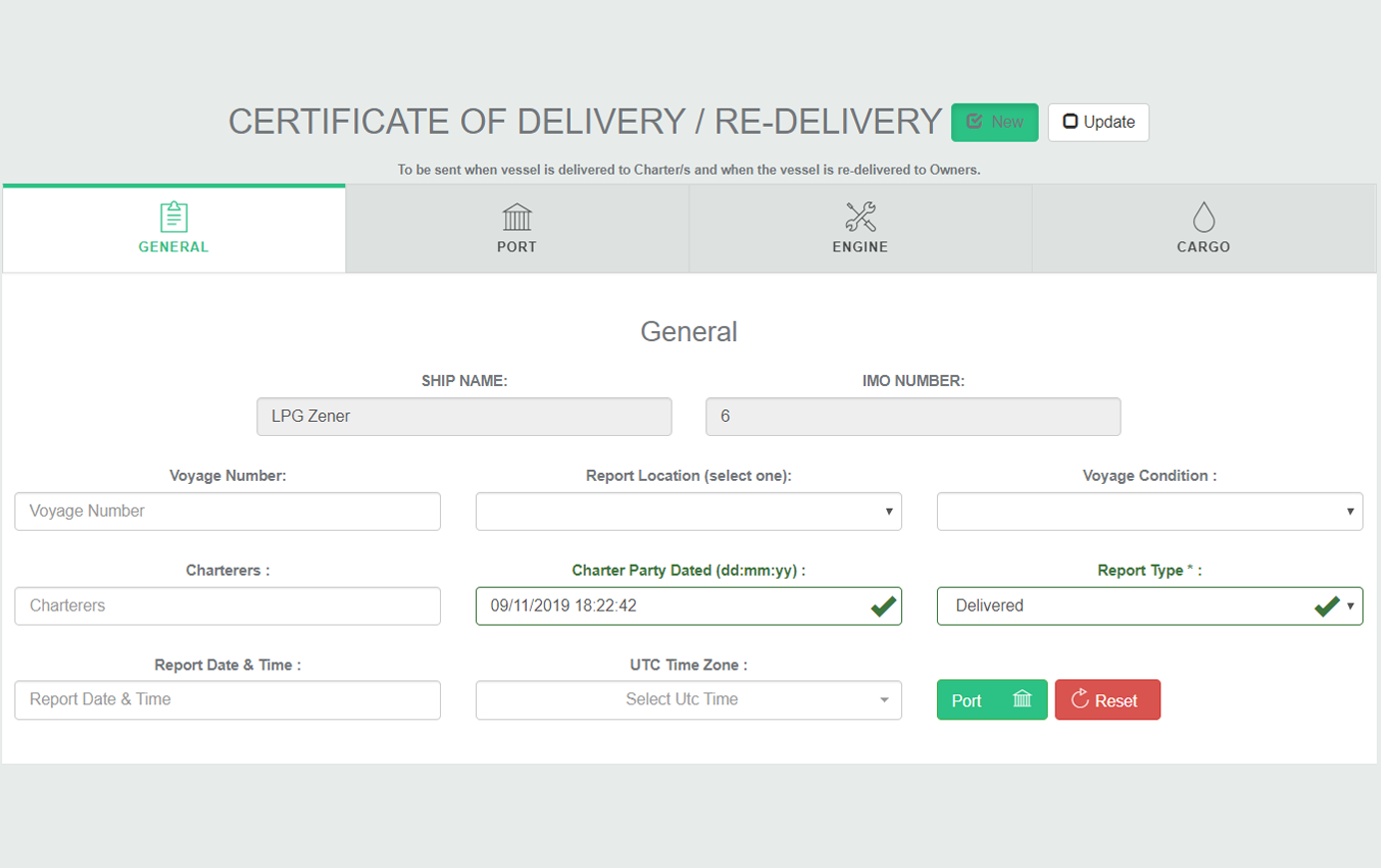This screenshot has height=868, width=1381.
Task: Focus the Charterers text field
Action: (228, 606)
